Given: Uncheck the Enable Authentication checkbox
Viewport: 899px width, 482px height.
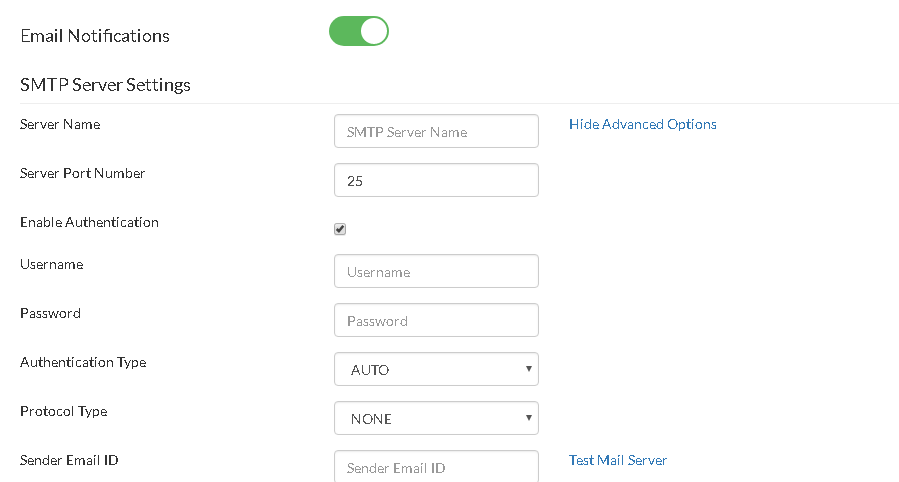Looking at the screenshot, I should 340,229.
